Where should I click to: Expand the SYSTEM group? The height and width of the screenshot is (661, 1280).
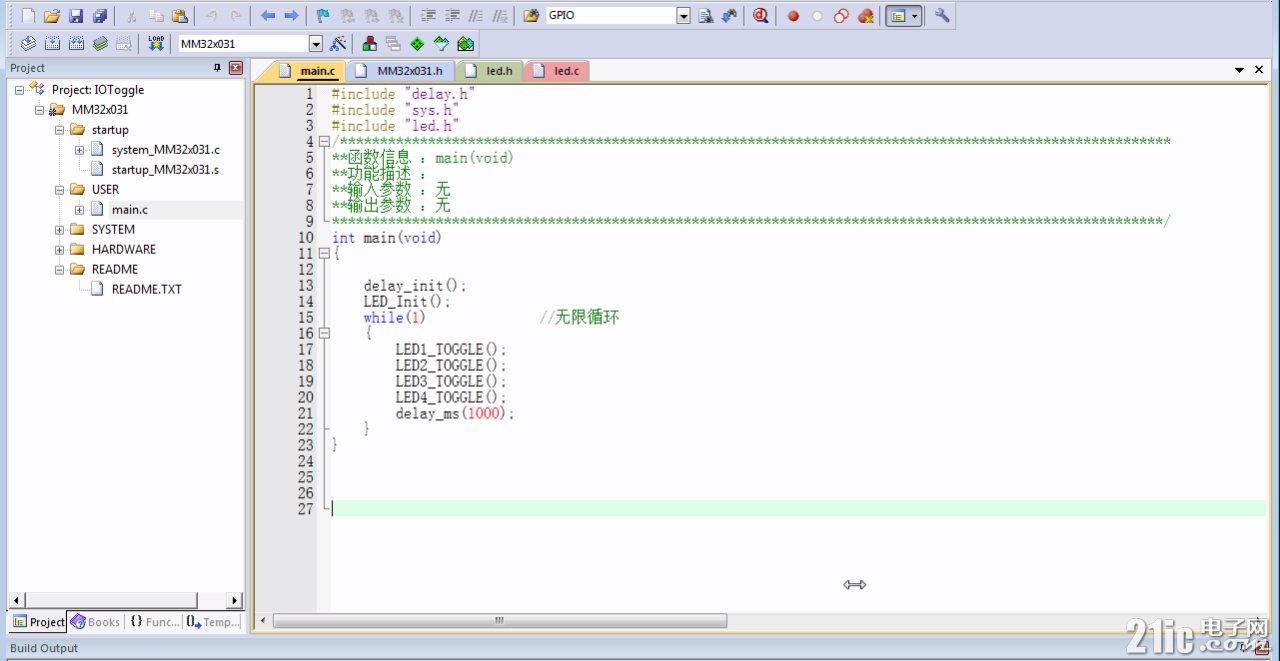pos(59,230)
